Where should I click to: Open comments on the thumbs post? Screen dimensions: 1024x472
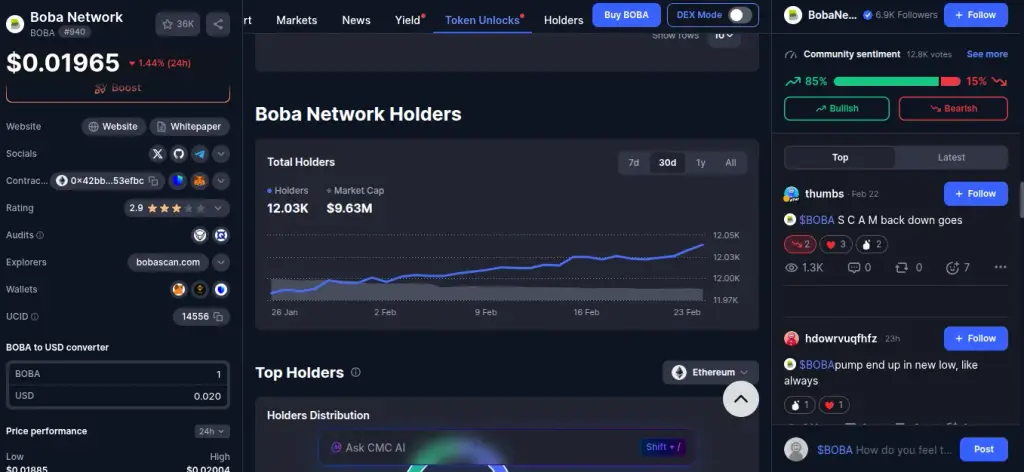(859, 268)
